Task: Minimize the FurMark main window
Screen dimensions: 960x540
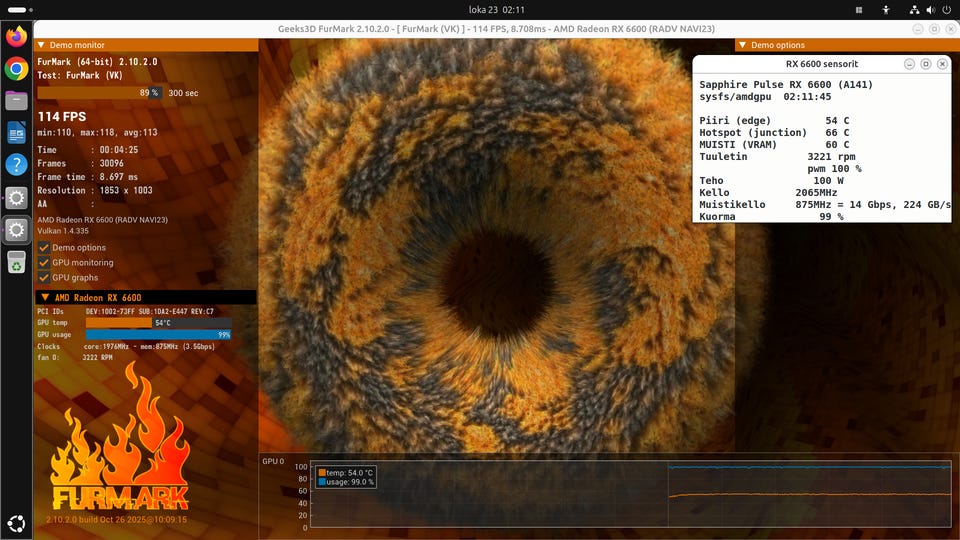Action: click(917, 29)
